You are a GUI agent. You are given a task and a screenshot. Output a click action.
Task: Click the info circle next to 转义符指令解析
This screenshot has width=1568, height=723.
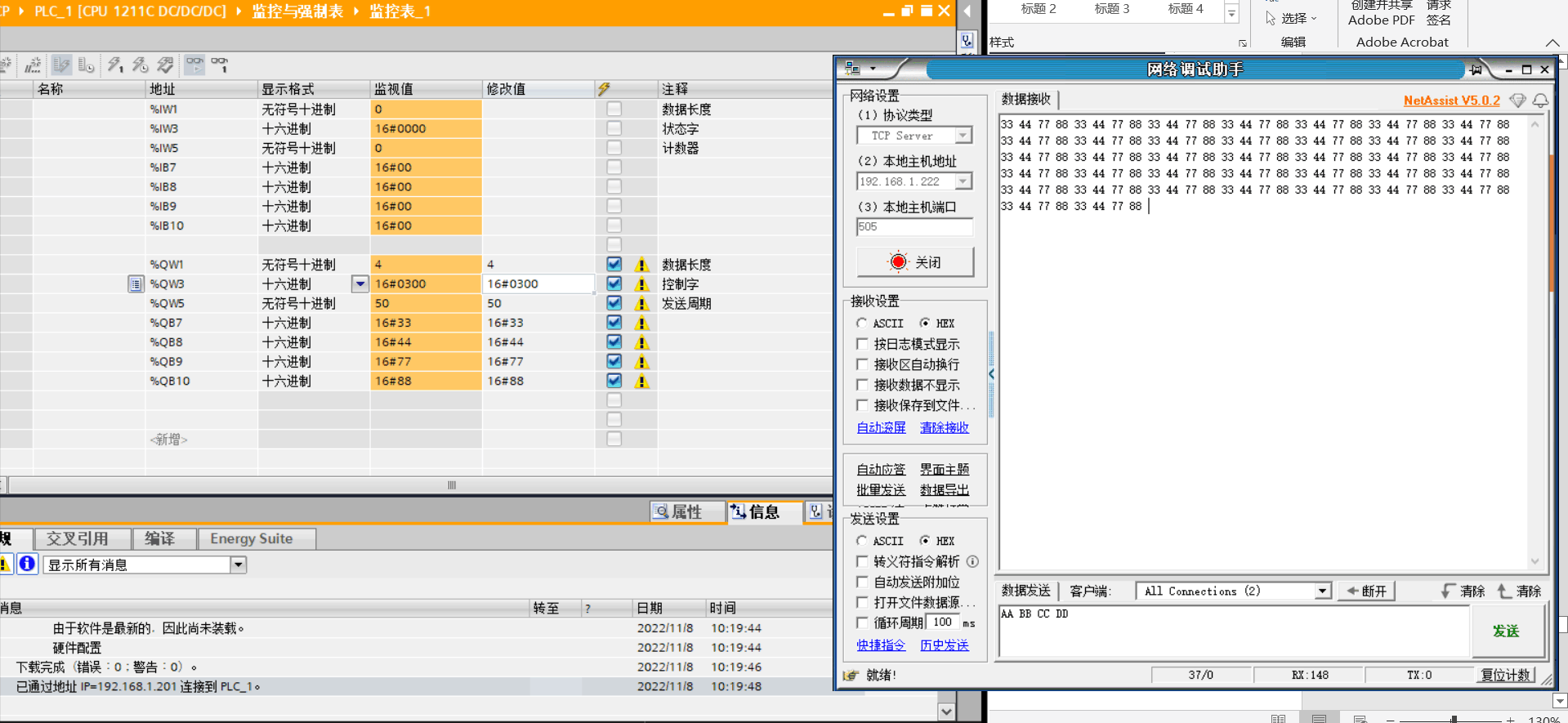[x=972, y=561]
